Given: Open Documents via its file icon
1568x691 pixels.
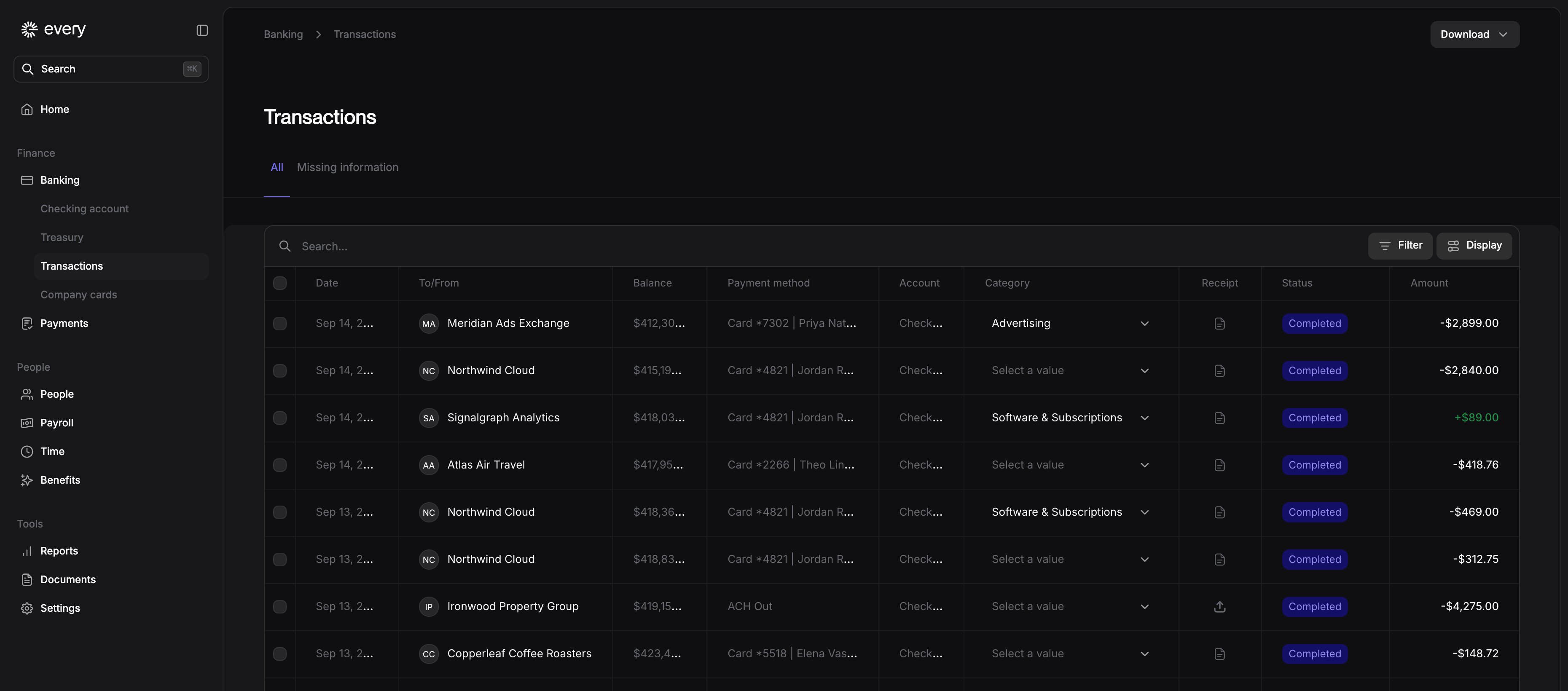Looking at the screenshot, I should 27,580.
